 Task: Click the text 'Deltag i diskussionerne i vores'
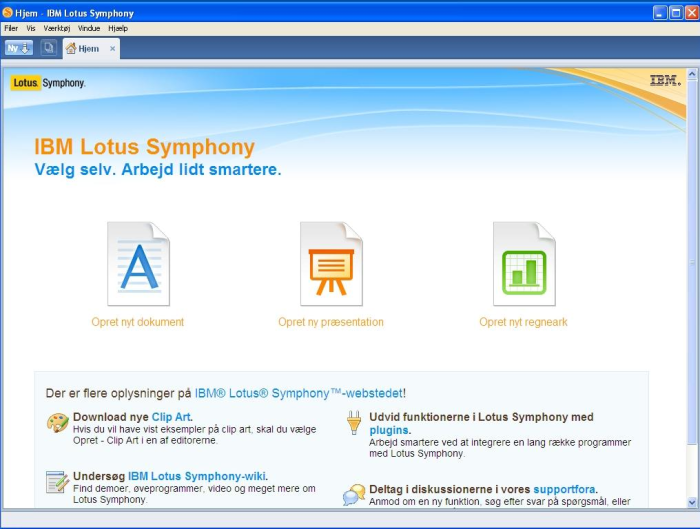coord(450,489)
